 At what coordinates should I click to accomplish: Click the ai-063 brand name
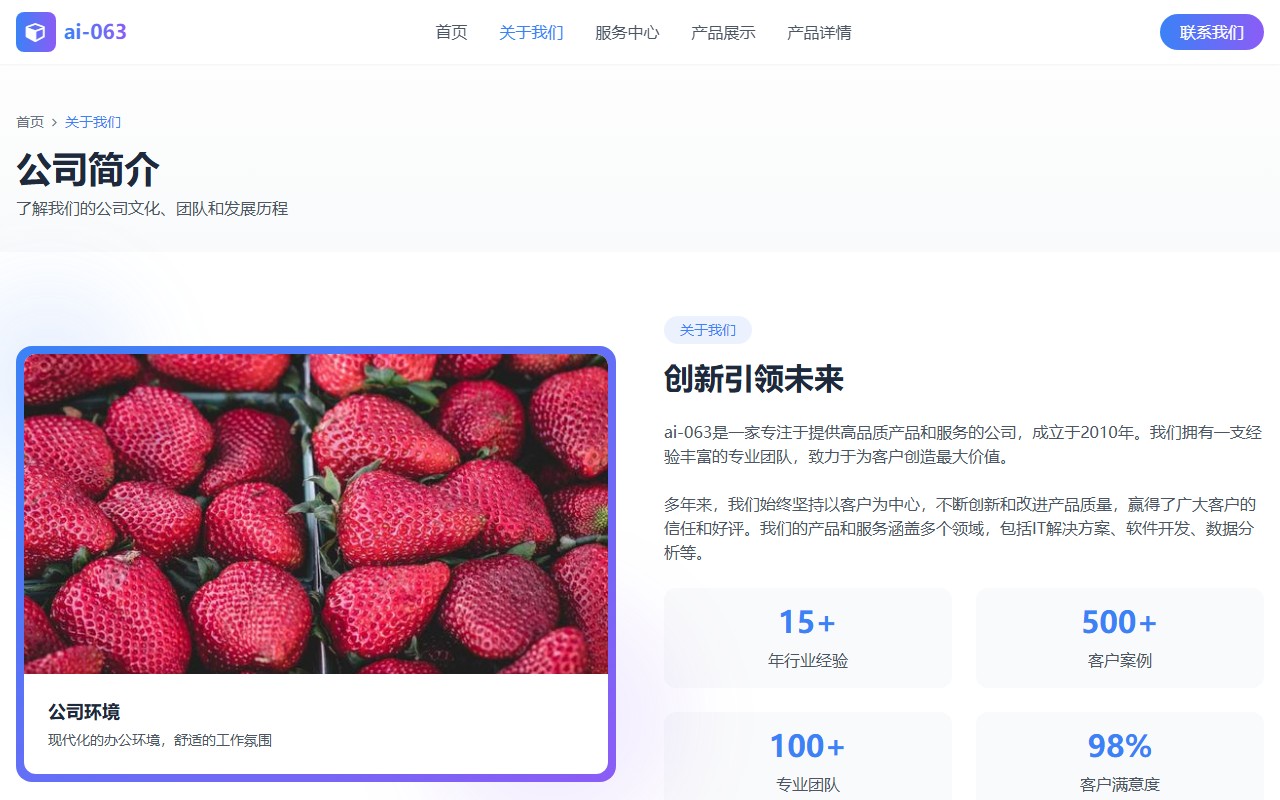click(x=95, y=32)
